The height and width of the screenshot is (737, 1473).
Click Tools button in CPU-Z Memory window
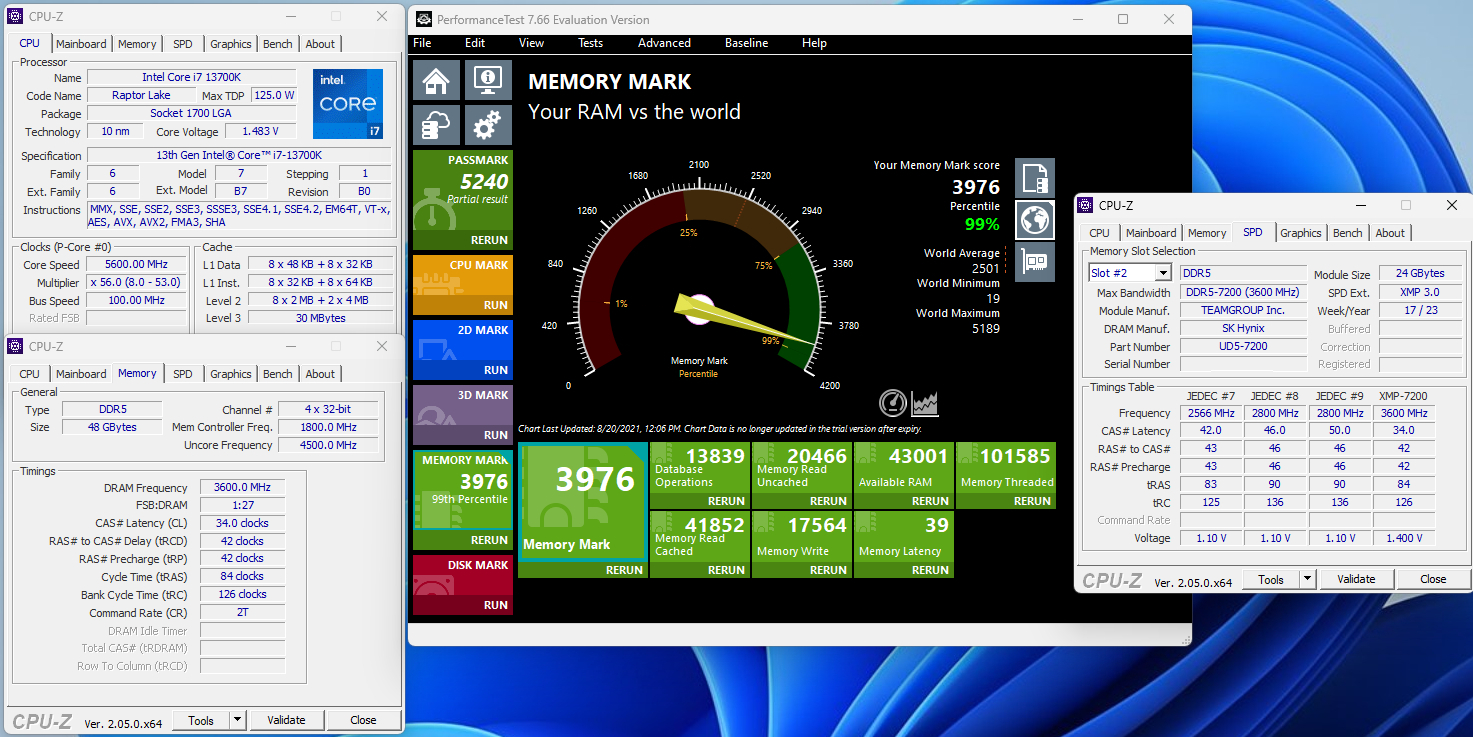point(201,720)
